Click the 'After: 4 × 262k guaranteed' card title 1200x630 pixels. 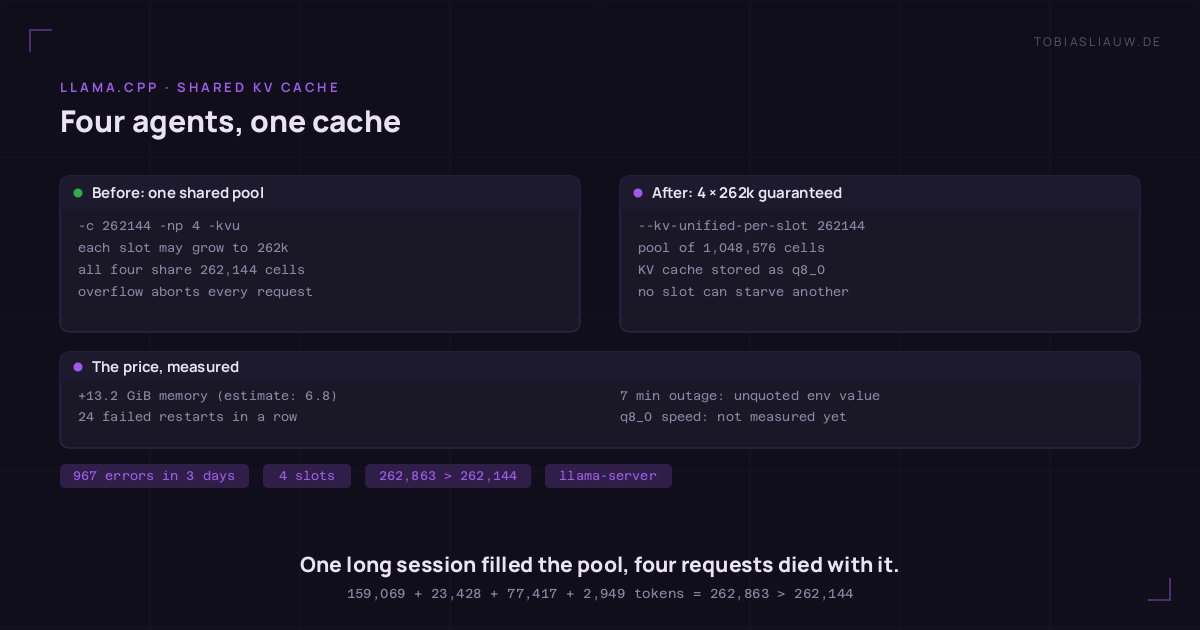(747, 193)
